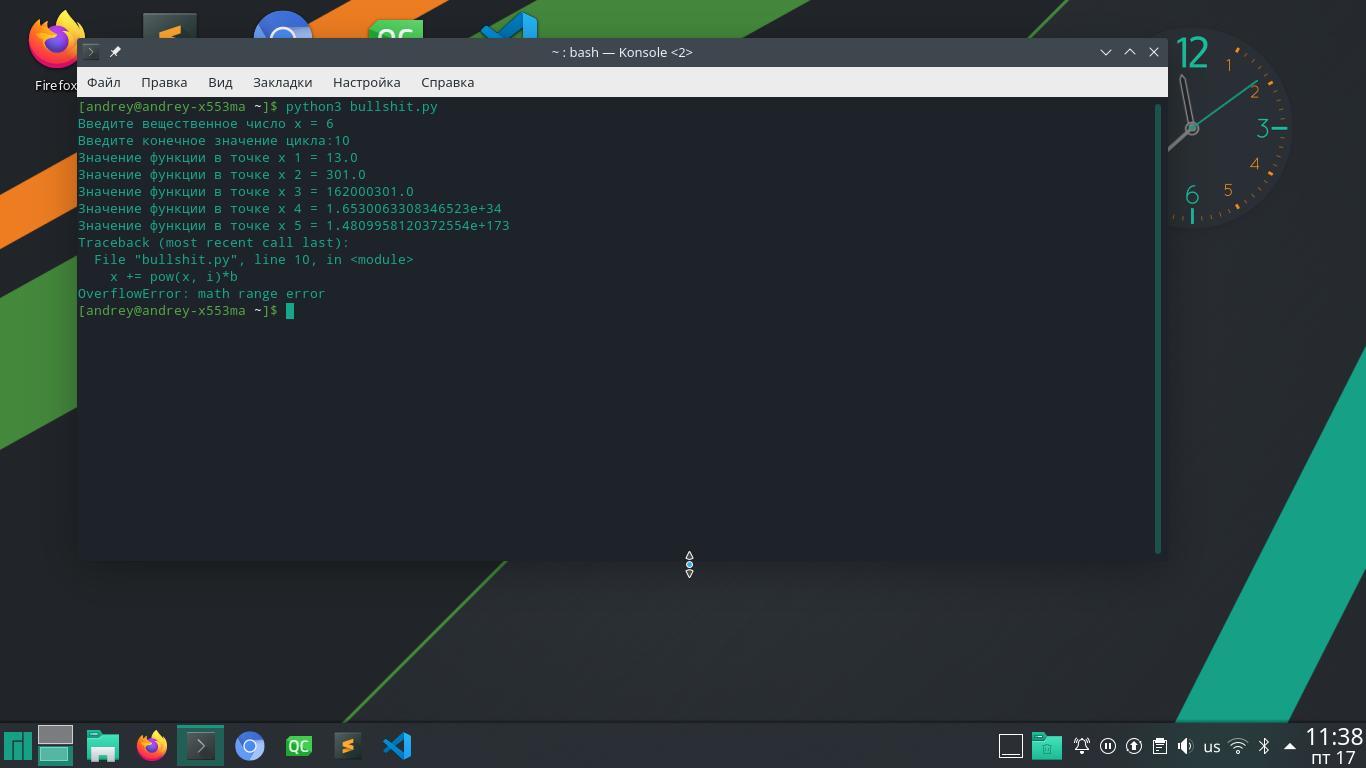This screenshot has height=768, width=1366.
Task: Open the Qt Creator desktop shortcut
Action: [x=395, y=28]
